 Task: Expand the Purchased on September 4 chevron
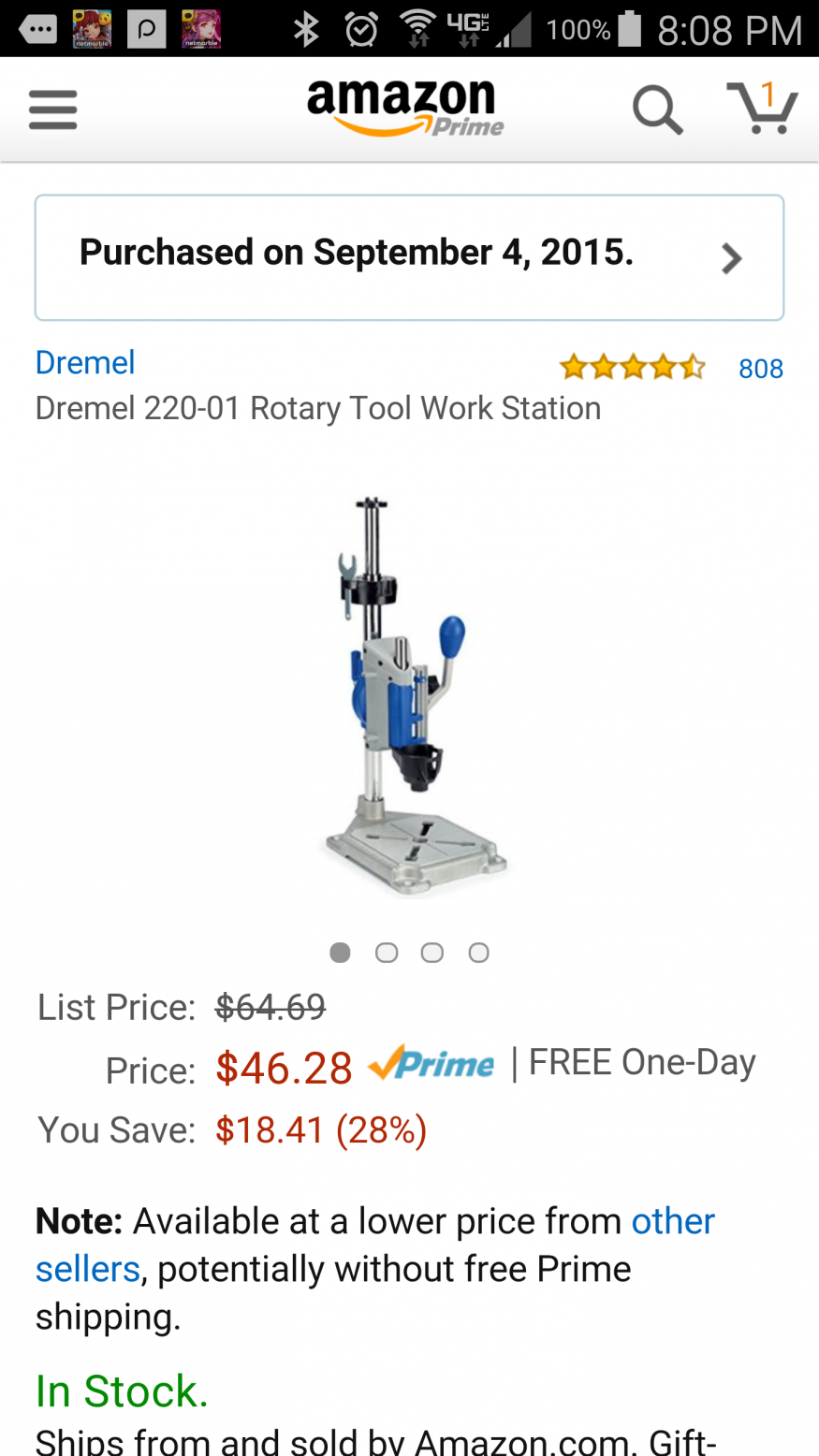tap(732, 258)
